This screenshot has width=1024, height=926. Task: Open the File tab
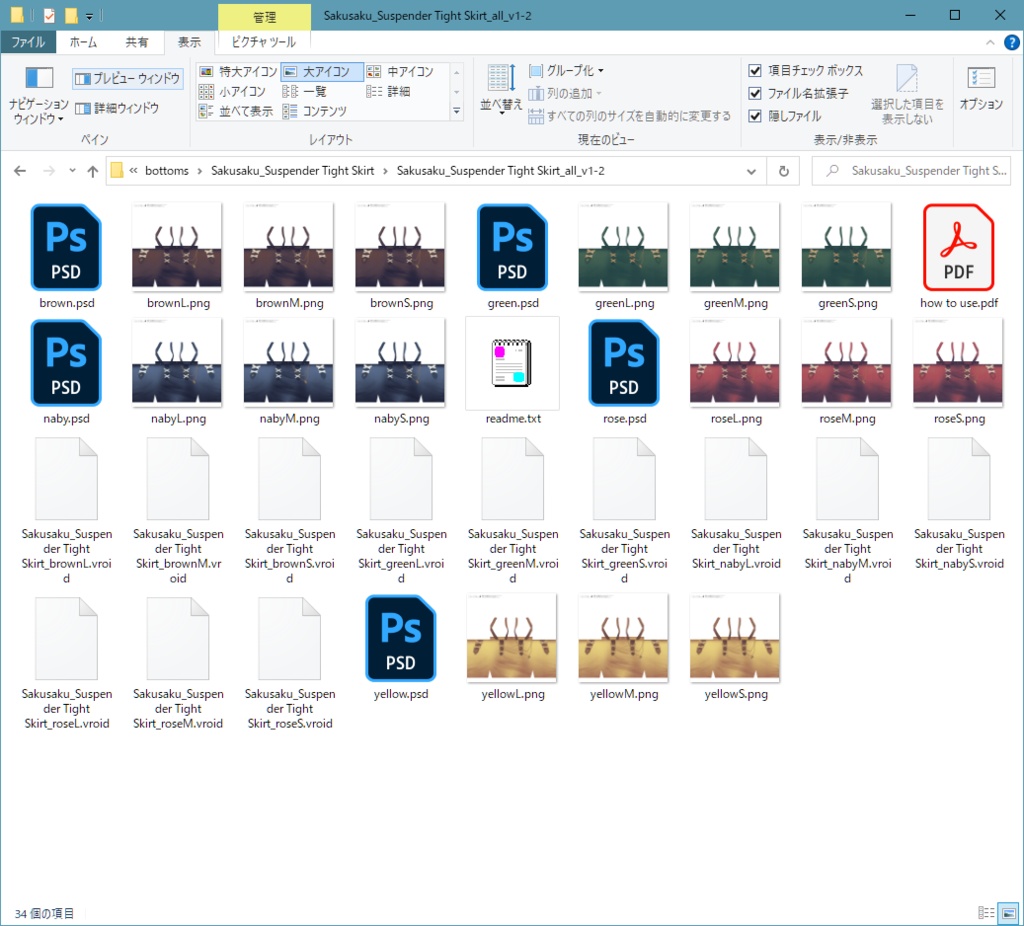28,42
